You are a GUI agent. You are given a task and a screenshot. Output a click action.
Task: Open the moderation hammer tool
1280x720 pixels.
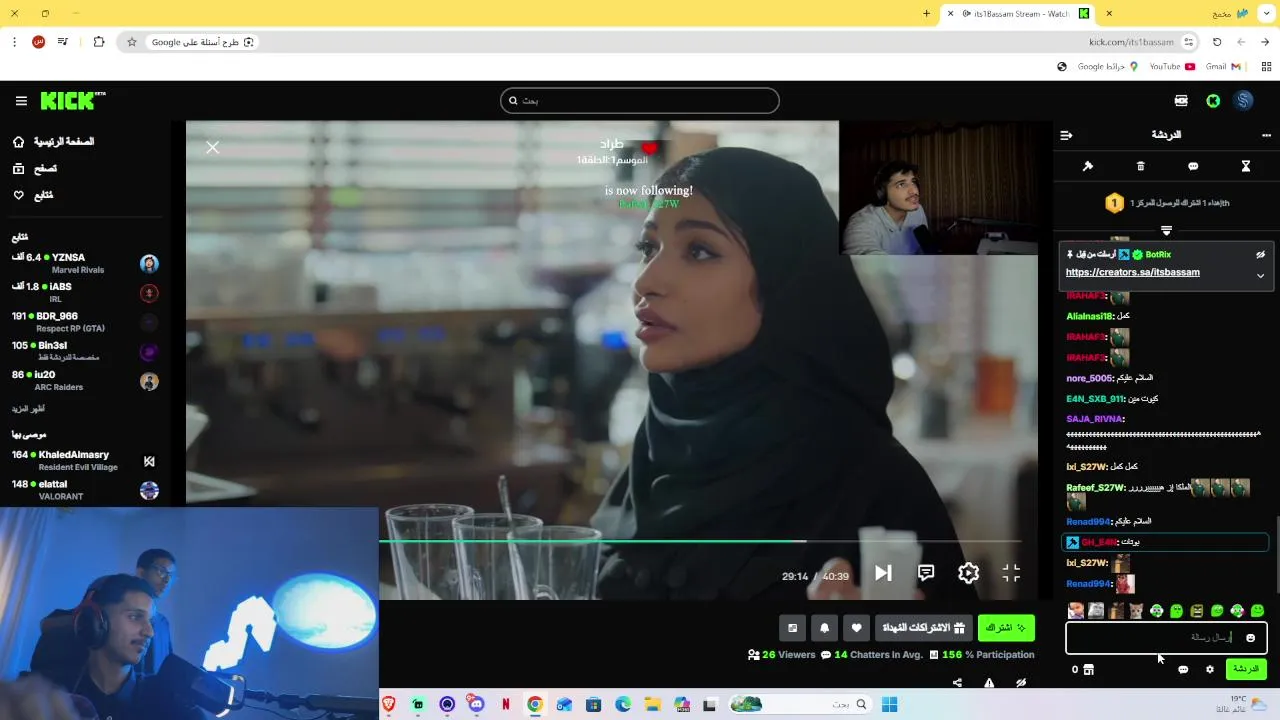click(1088, 166)
